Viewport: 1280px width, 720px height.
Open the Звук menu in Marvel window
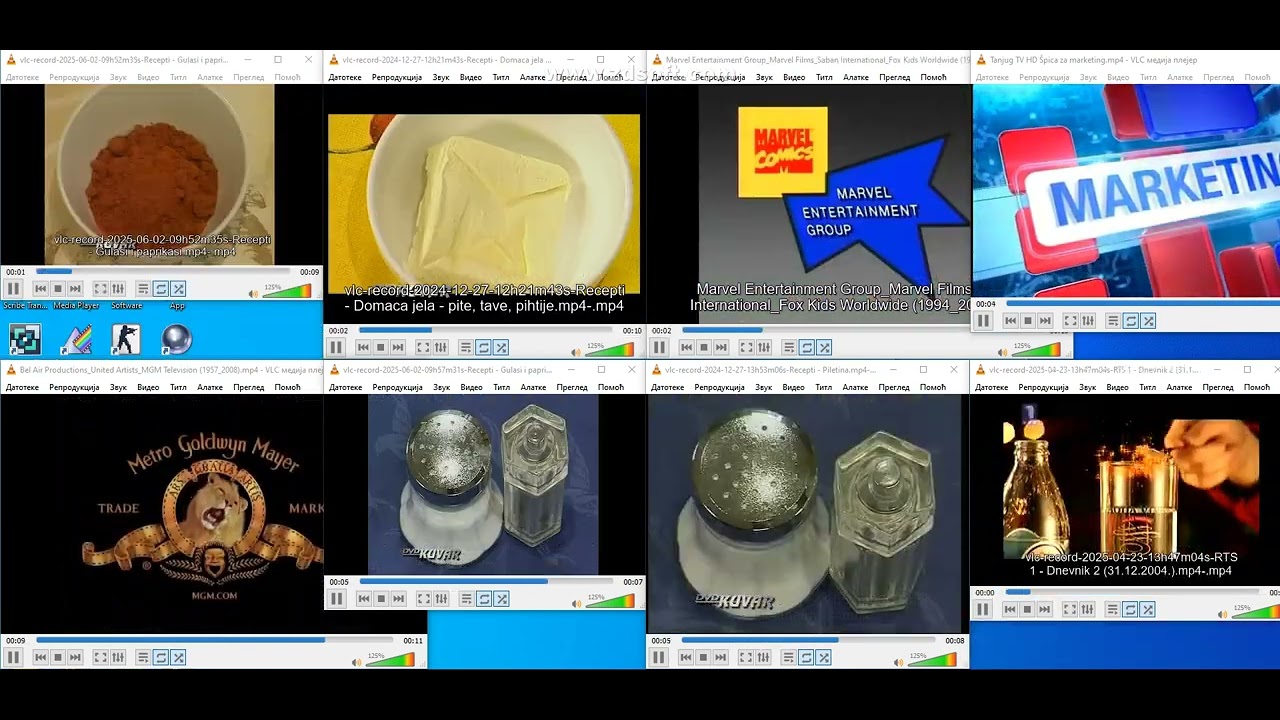click(764, 77)
